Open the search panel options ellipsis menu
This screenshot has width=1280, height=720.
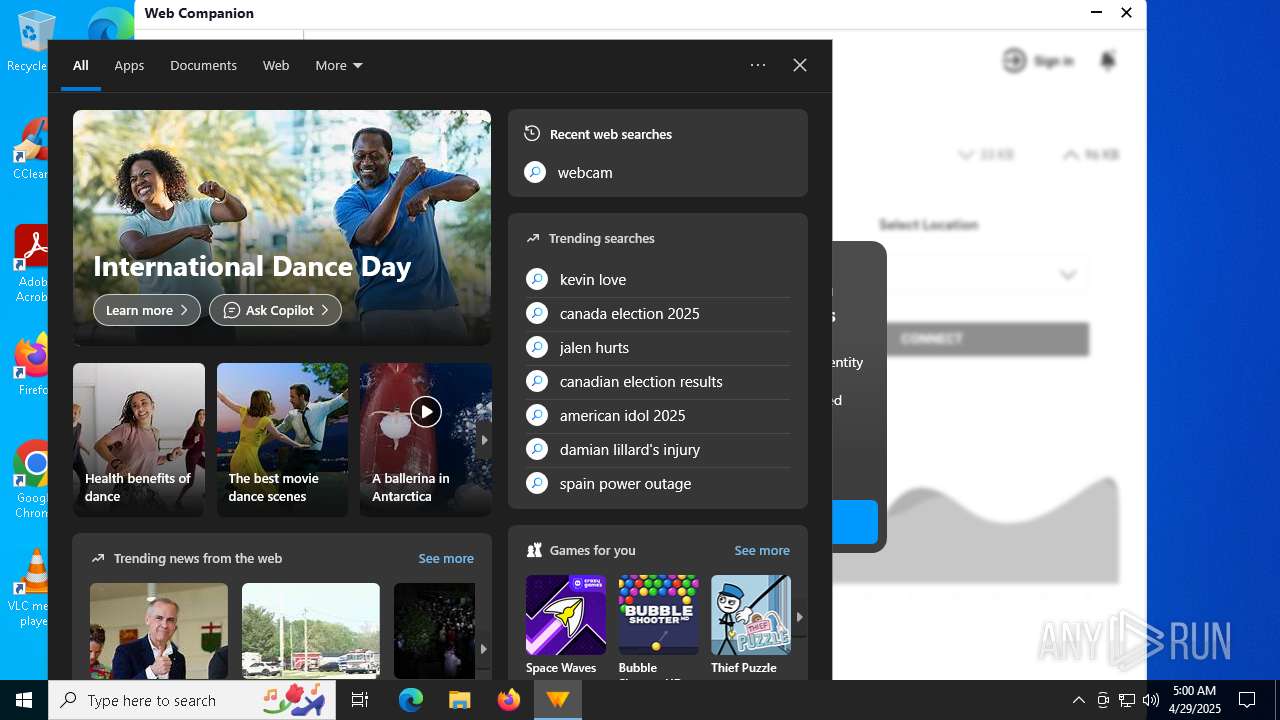758,65
